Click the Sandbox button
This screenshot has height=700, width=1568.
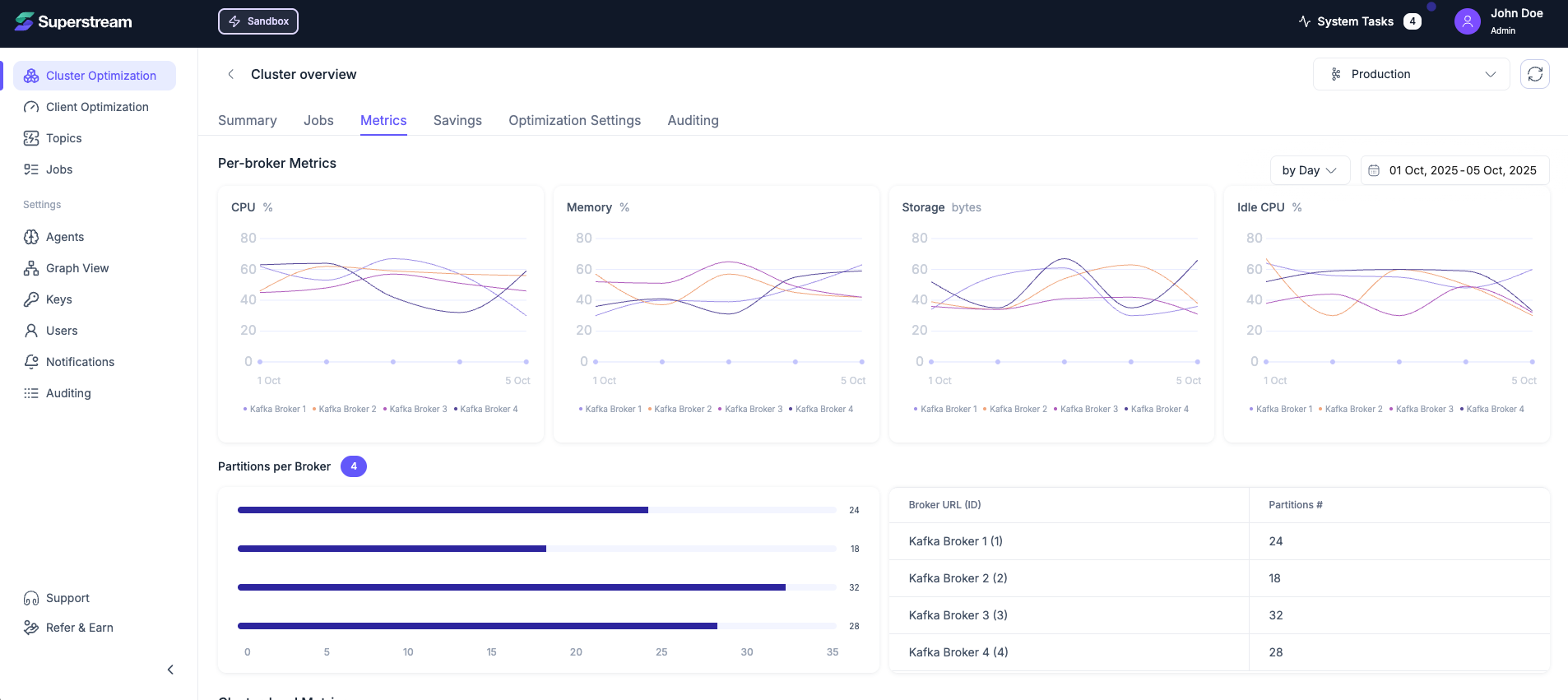[258, 21]
